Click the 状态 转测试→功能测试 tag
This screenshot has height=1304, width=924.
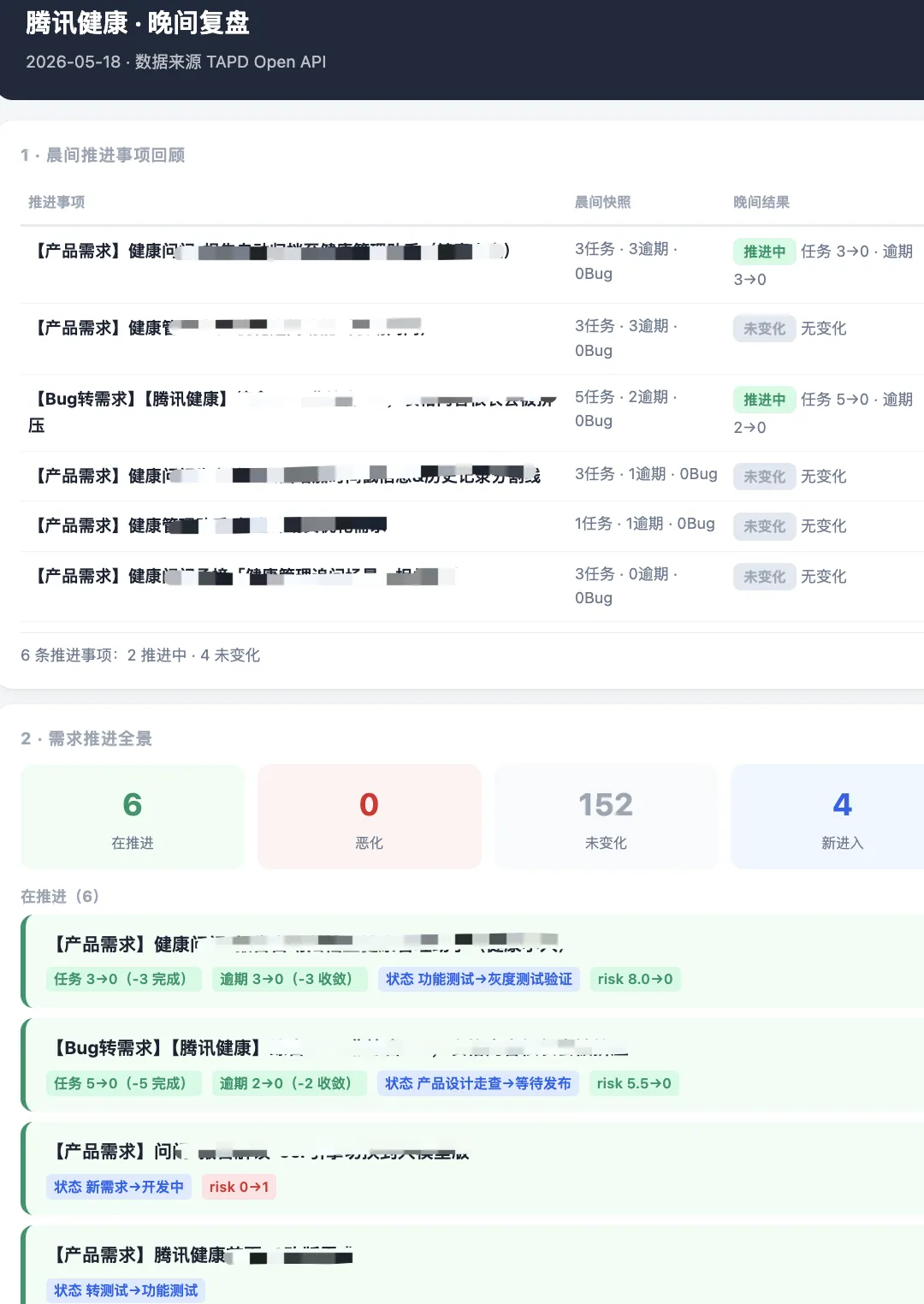[126, 1290]
